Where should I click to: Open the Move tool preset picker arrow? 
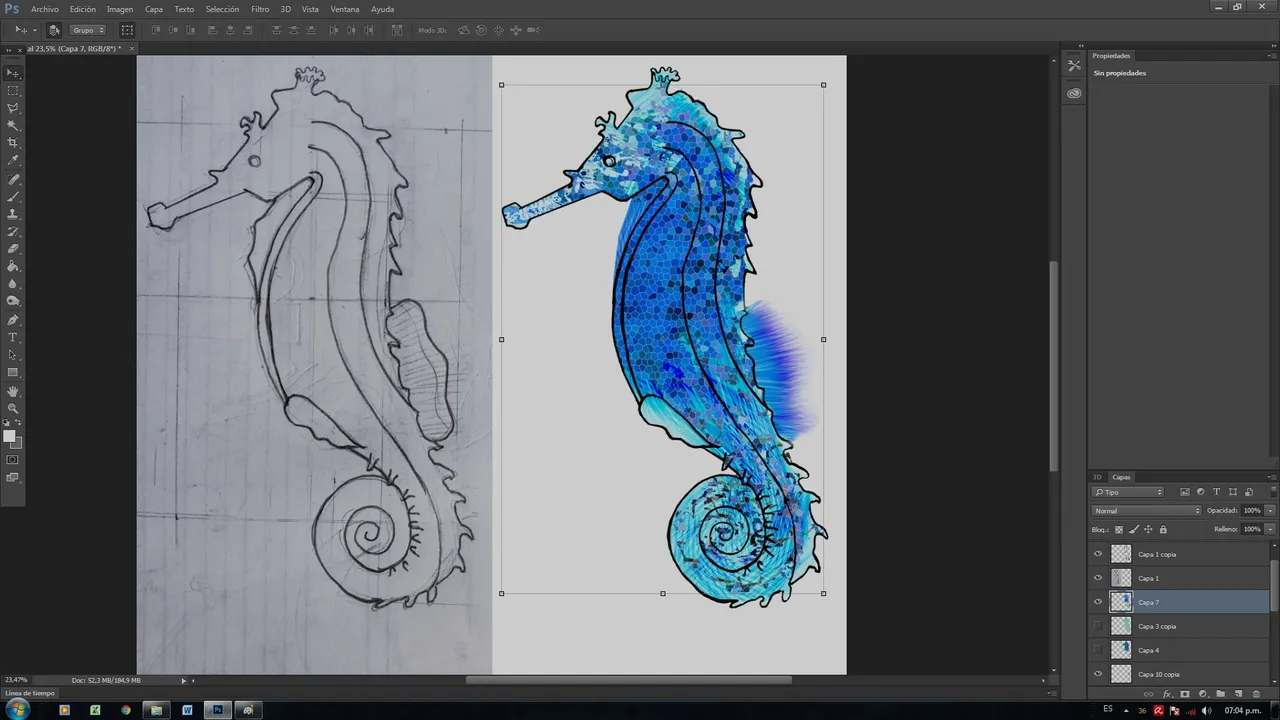pos(34,30)
